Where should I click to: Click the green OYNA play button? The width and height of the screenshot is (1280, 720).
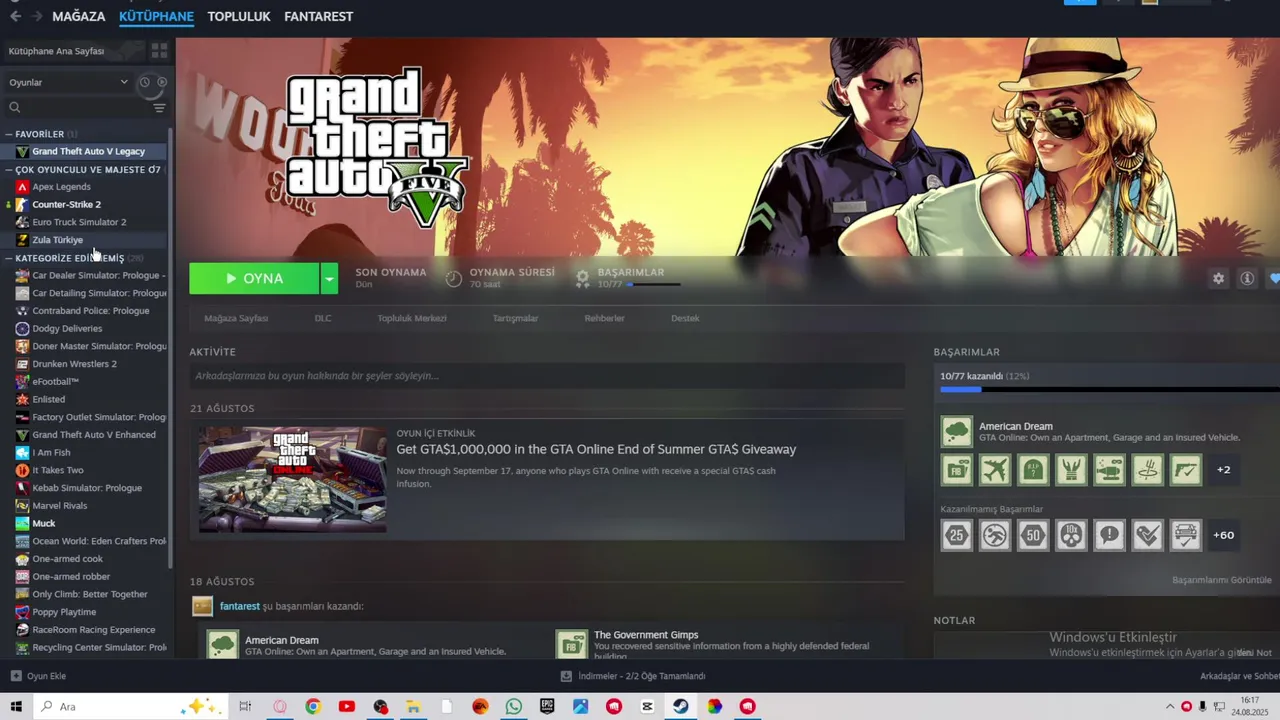click(x=254, y=279)
